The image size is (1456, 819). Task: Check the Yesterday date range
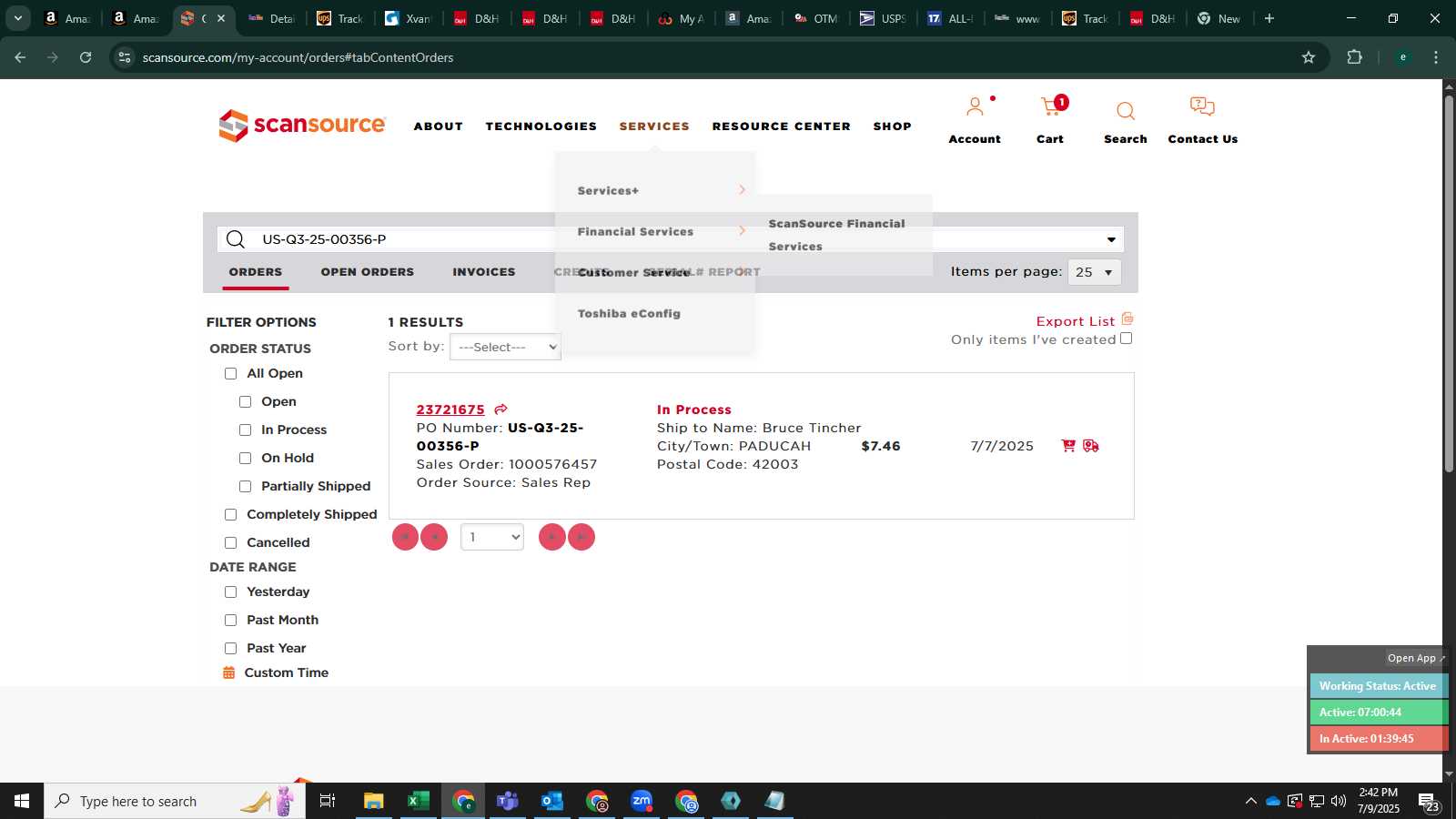pyautogui.click(x=231, y=592)
